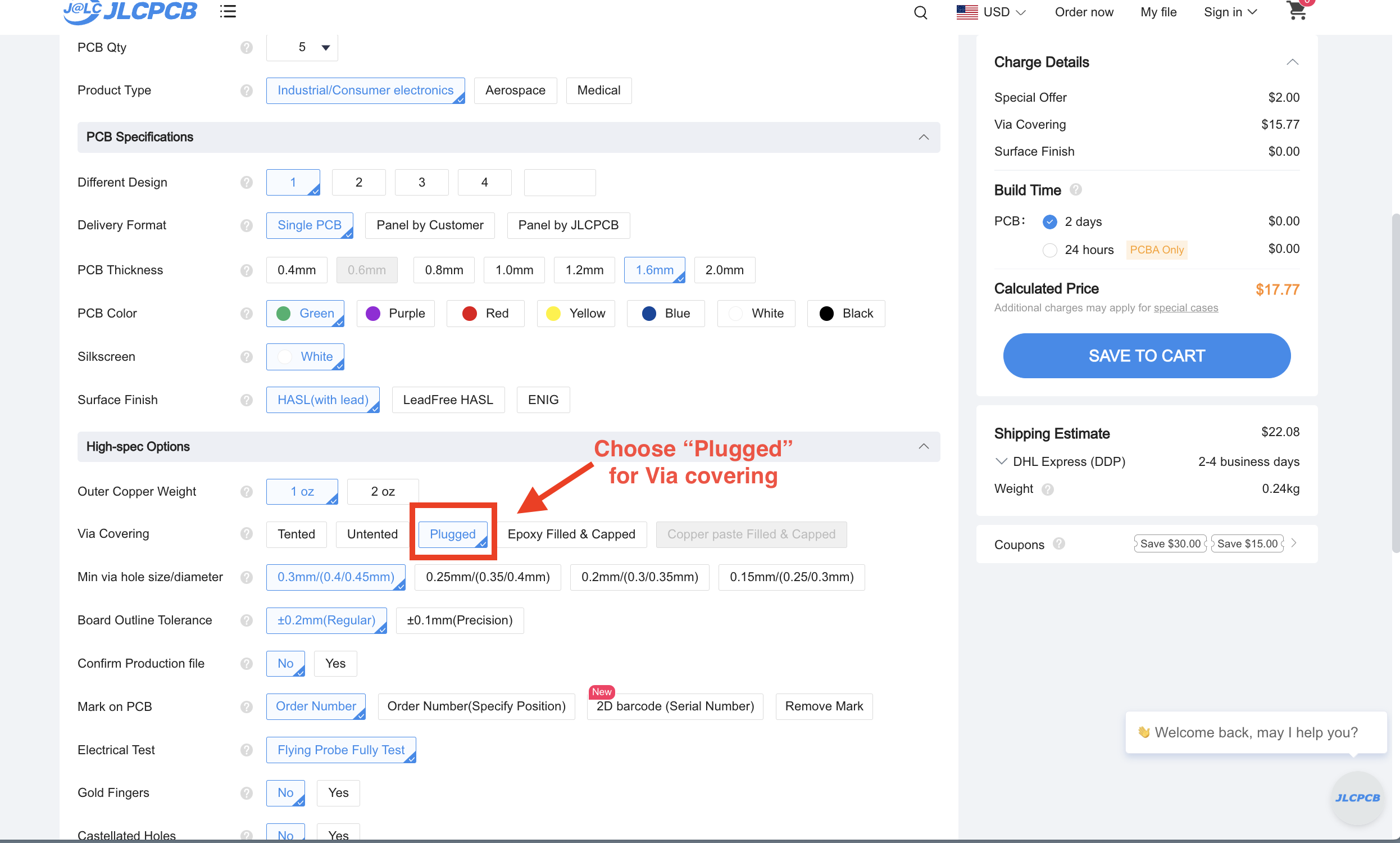Select ±0.1mm(Precision) outline tolerance

point(460,620)
